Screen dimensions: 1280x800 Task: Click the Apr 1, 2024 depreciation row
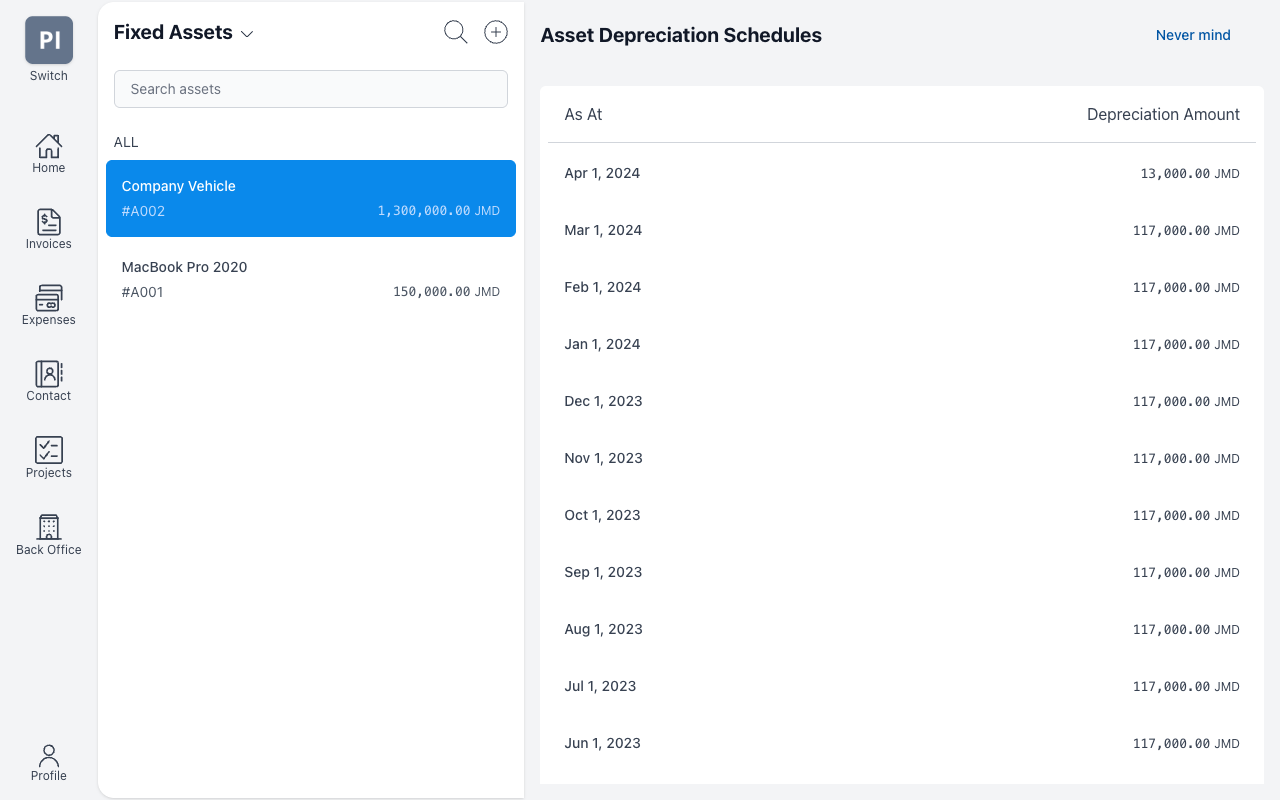901,173
